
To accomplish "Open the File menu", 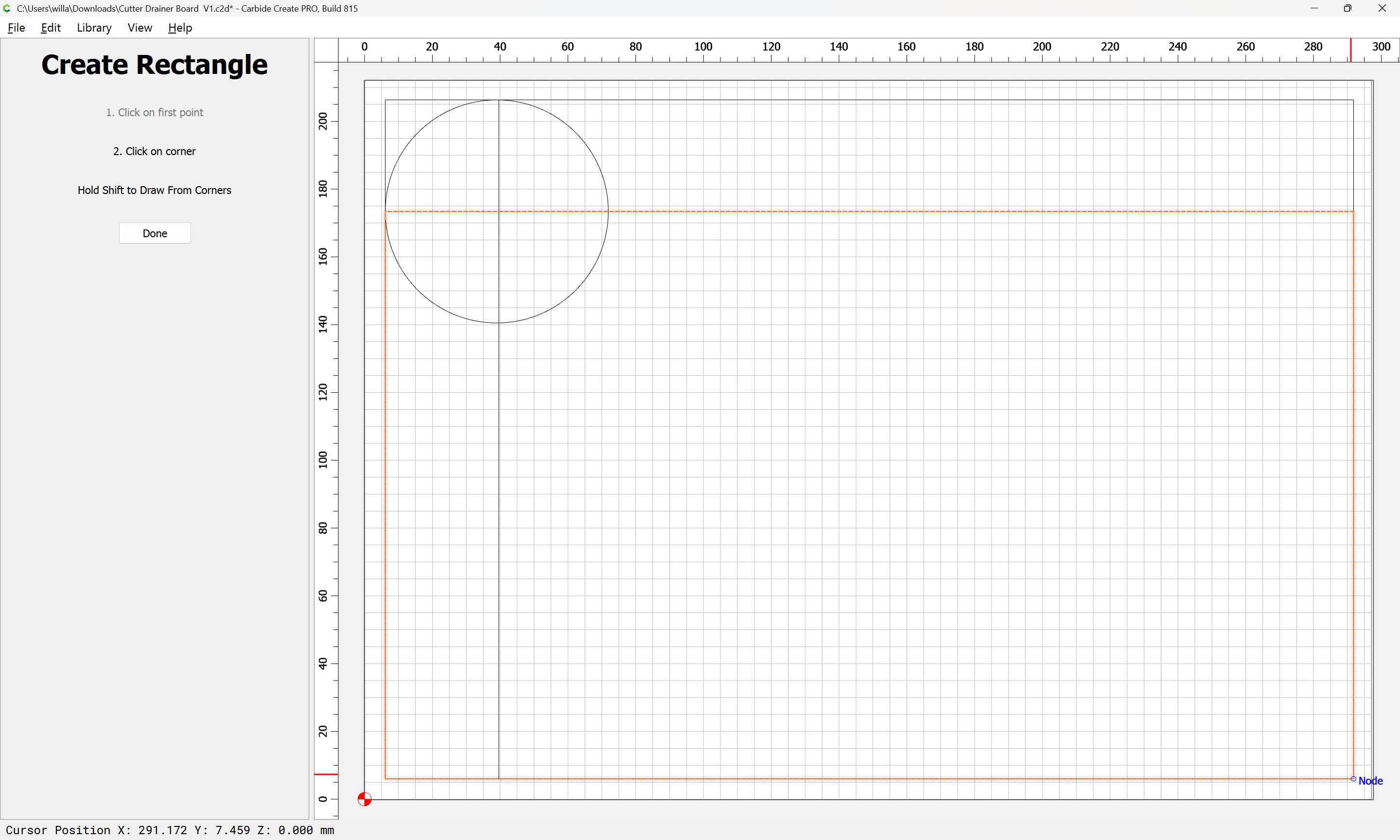I will (17, 28).
